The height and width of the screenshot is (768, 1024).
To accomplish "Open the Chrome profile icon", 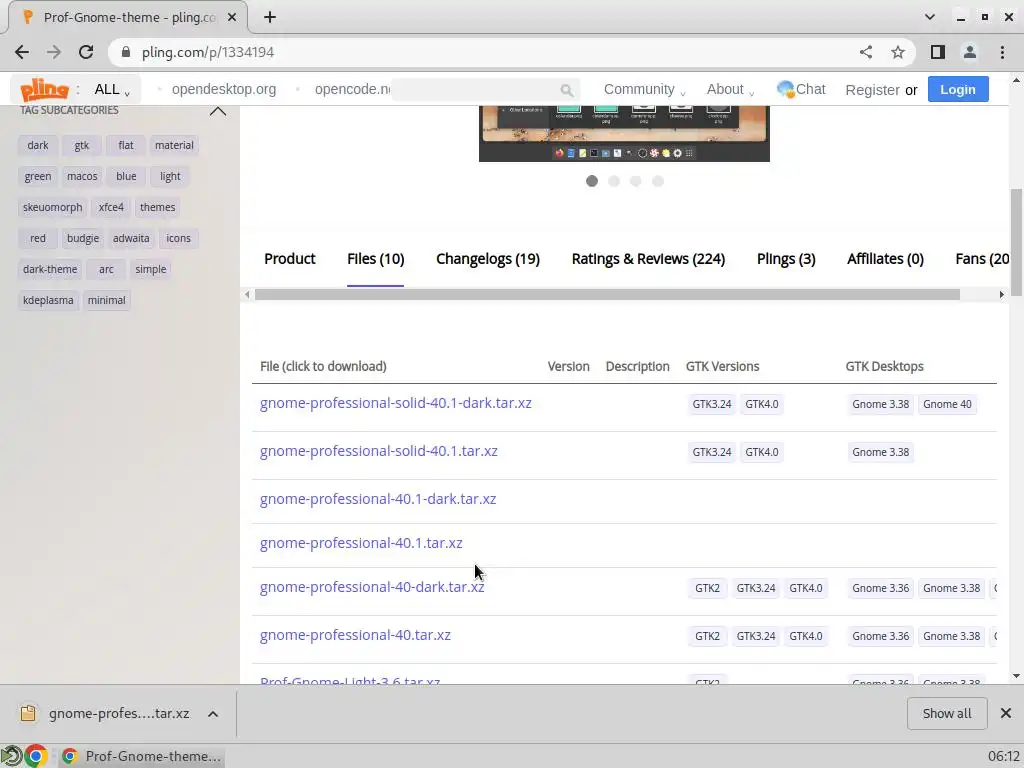I will click(x=970, y=52).
